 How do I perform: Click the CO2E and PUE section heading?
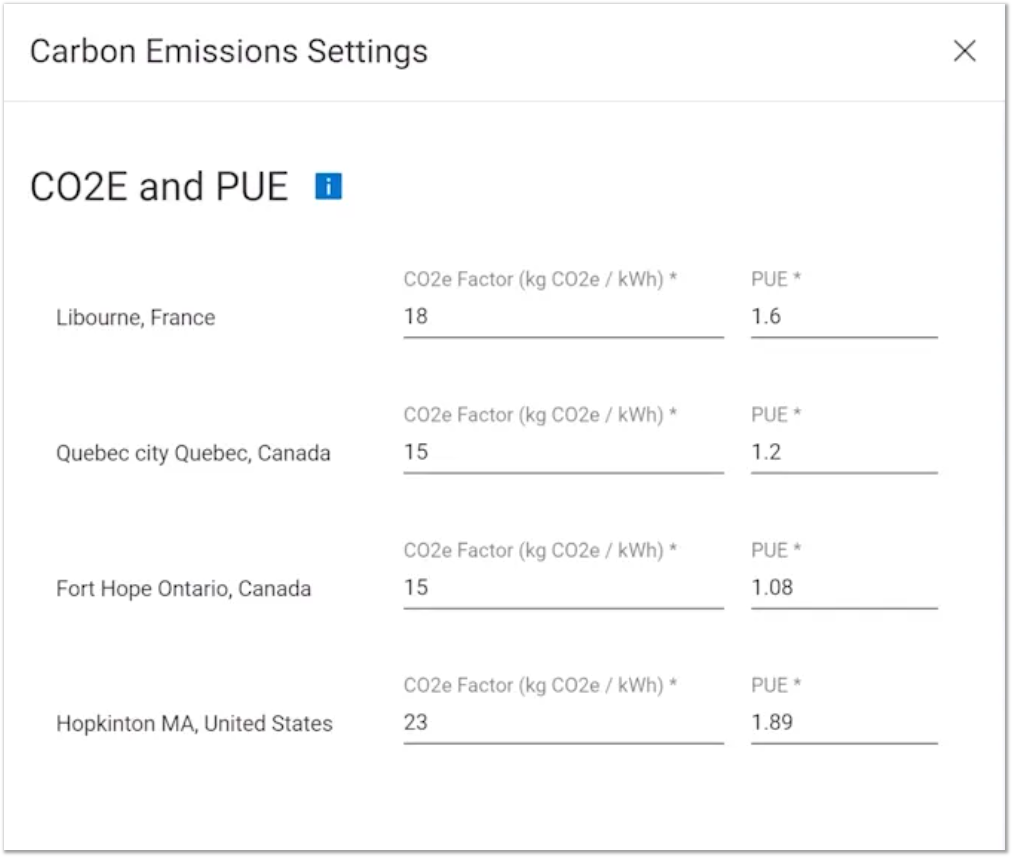click(x=159, y=187)
